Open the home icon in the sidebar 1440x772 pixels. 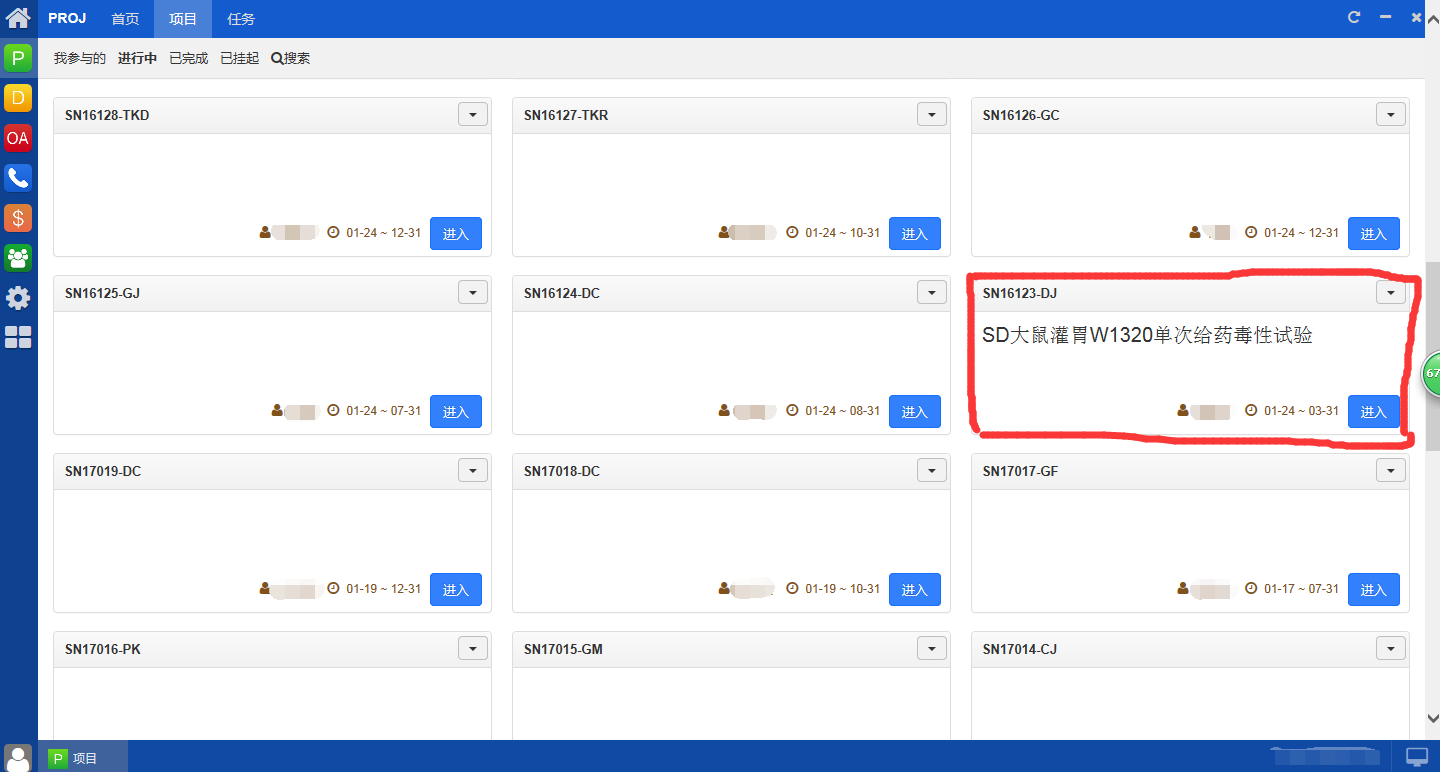[18, 17]
